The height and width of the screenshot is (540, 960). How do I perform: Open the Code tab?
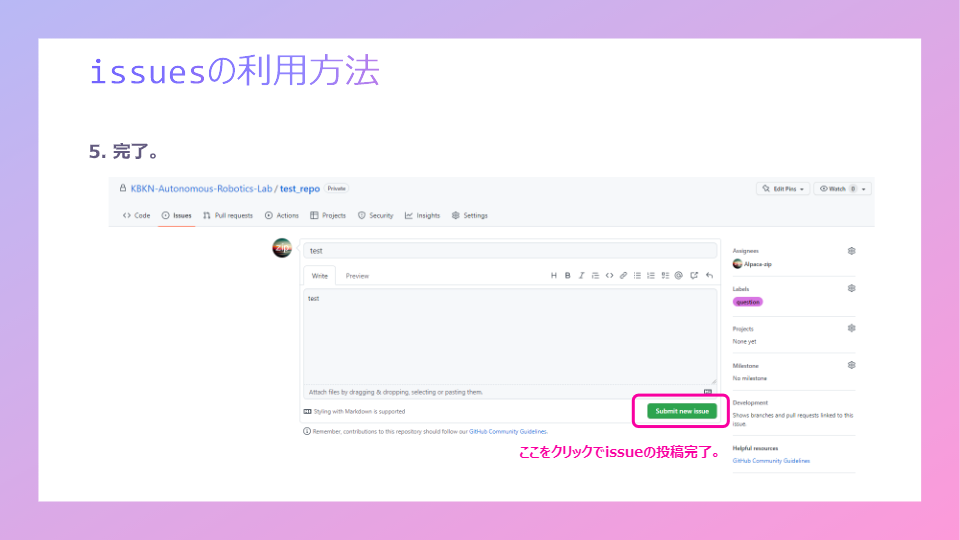tap(136, 216)
